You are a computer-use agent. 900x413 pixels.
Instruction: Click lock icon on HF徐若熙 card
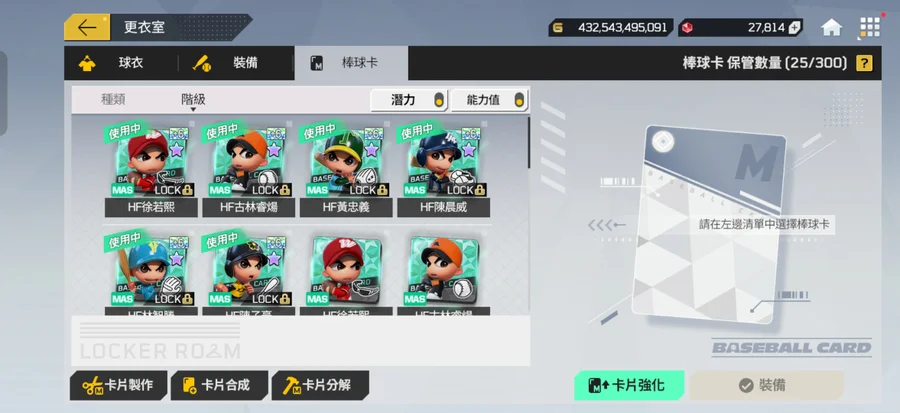click(x=187, y=190)
